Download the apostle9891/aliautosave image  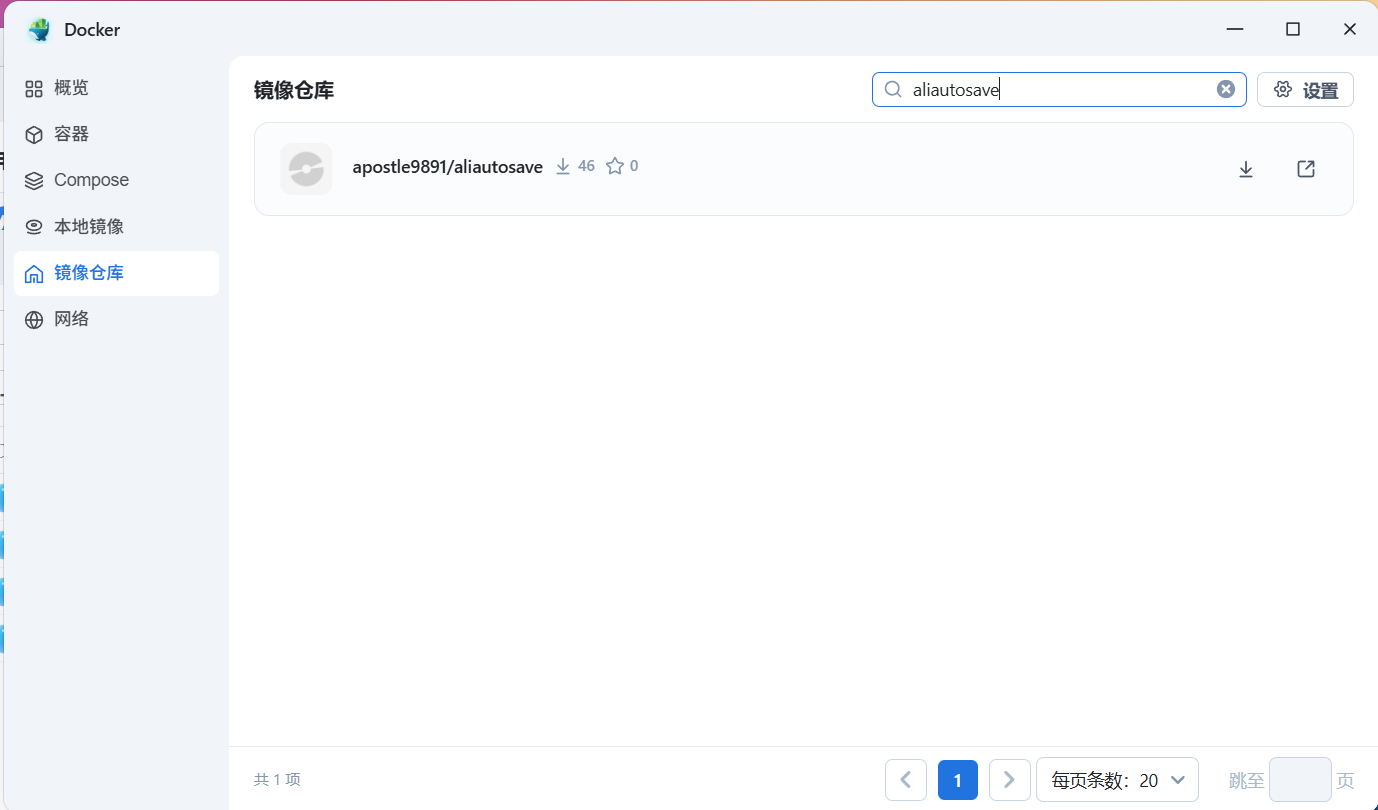click(1246, 169)
